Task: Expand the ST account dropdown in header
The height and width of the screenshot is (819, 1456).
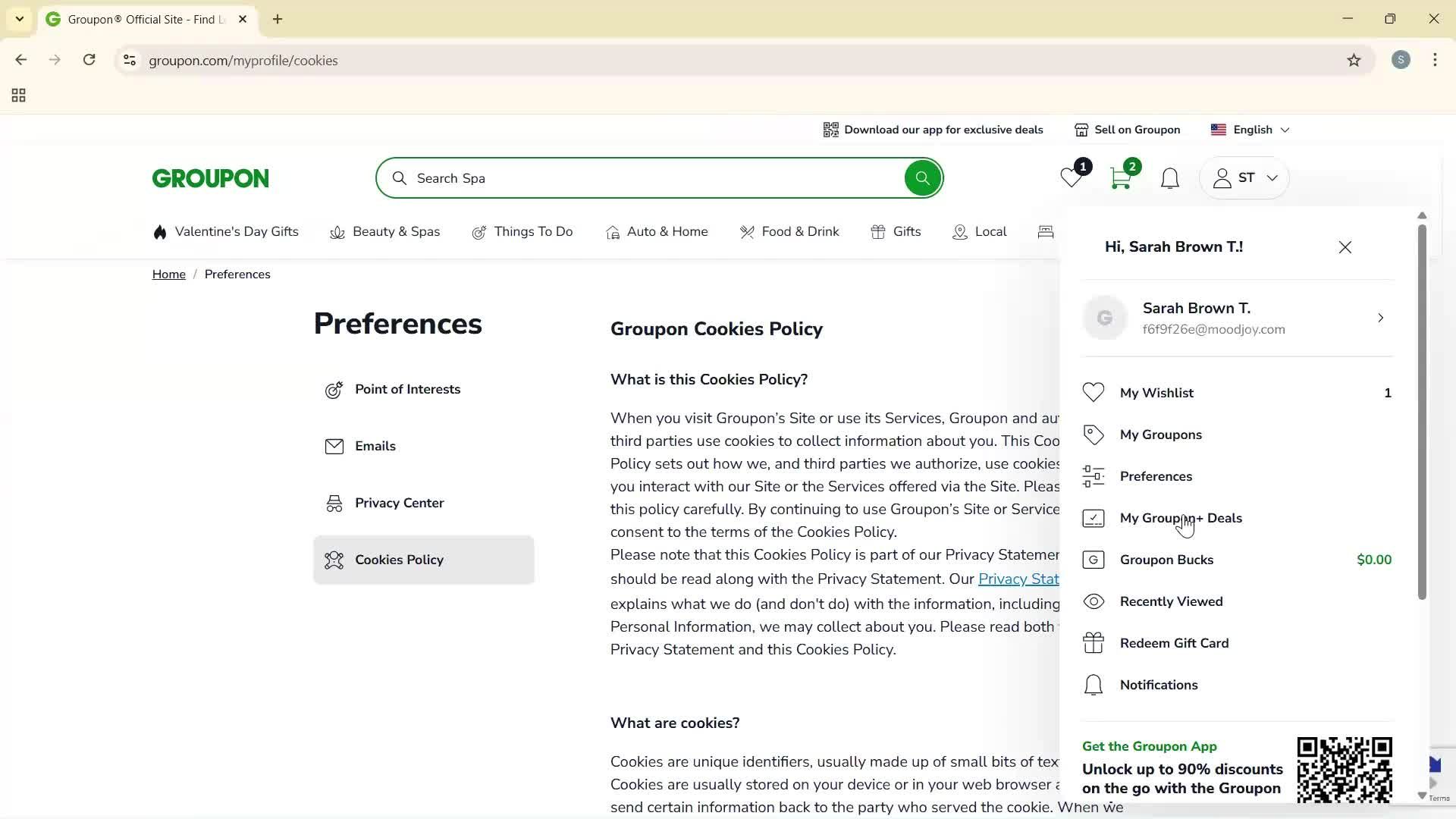Action: pos(1244,177)
